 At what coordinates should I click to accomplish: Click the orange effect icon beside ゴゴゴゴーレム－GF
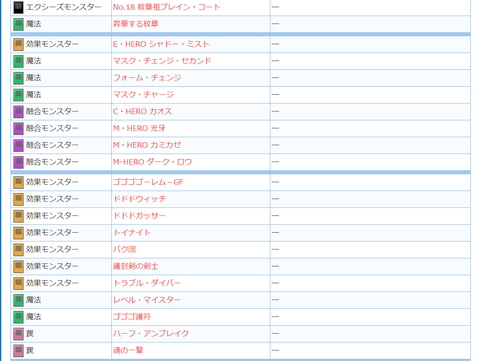(18, 182)
